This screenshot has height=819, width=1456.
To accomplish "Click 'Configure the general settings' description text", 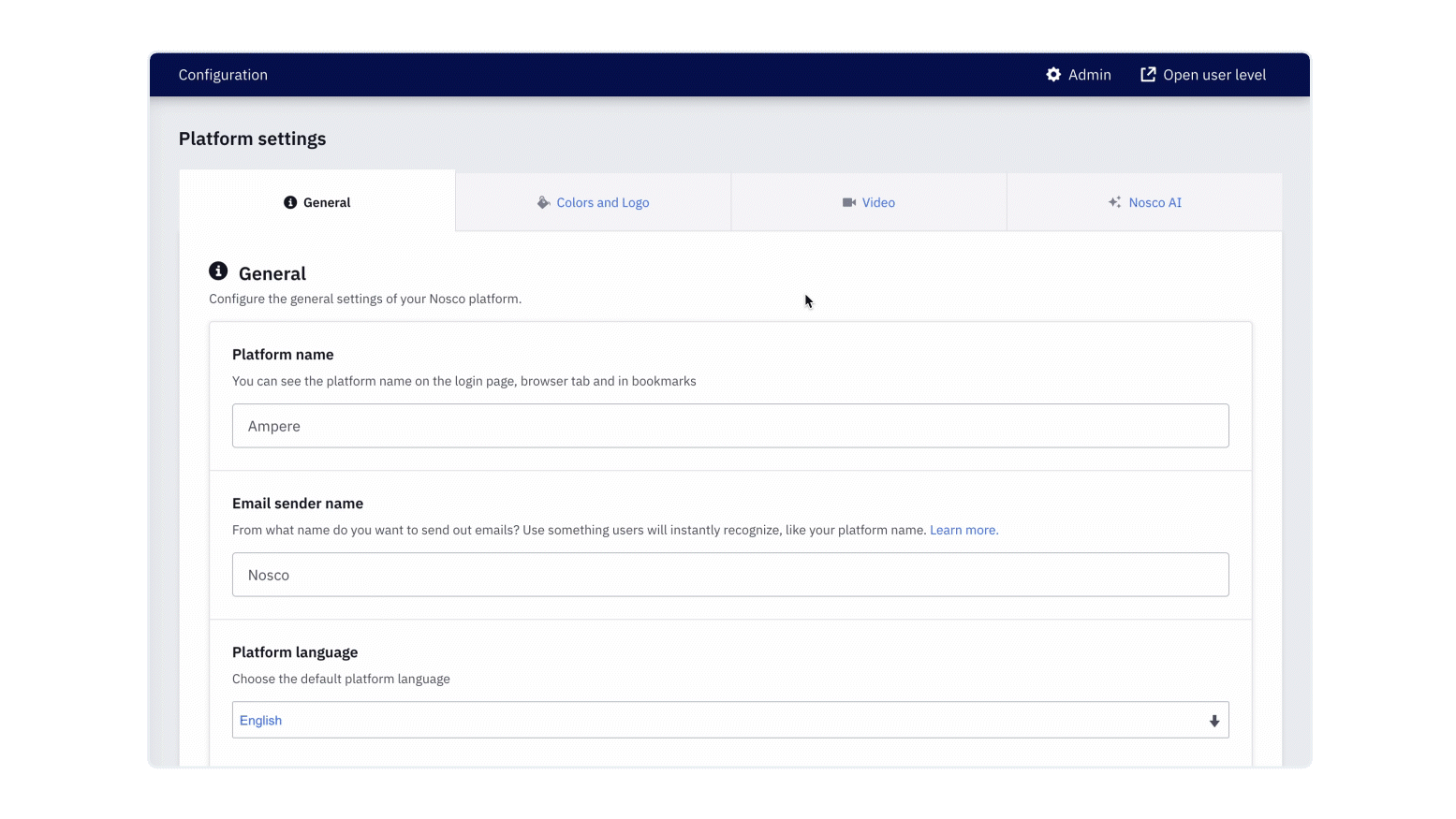I will click(365, 299).
